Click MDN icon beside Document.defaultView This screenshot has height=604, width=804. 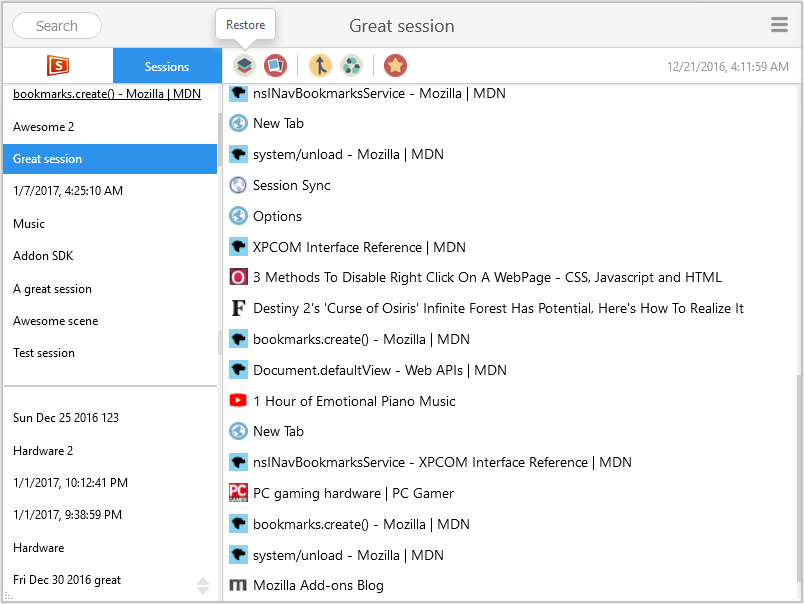click(238, 370)
